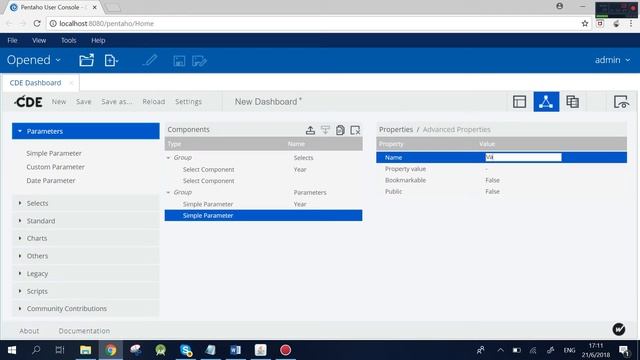Collapse the Selects group row
640x360 pixels.
pyautogui.click(x=168, y=158)
